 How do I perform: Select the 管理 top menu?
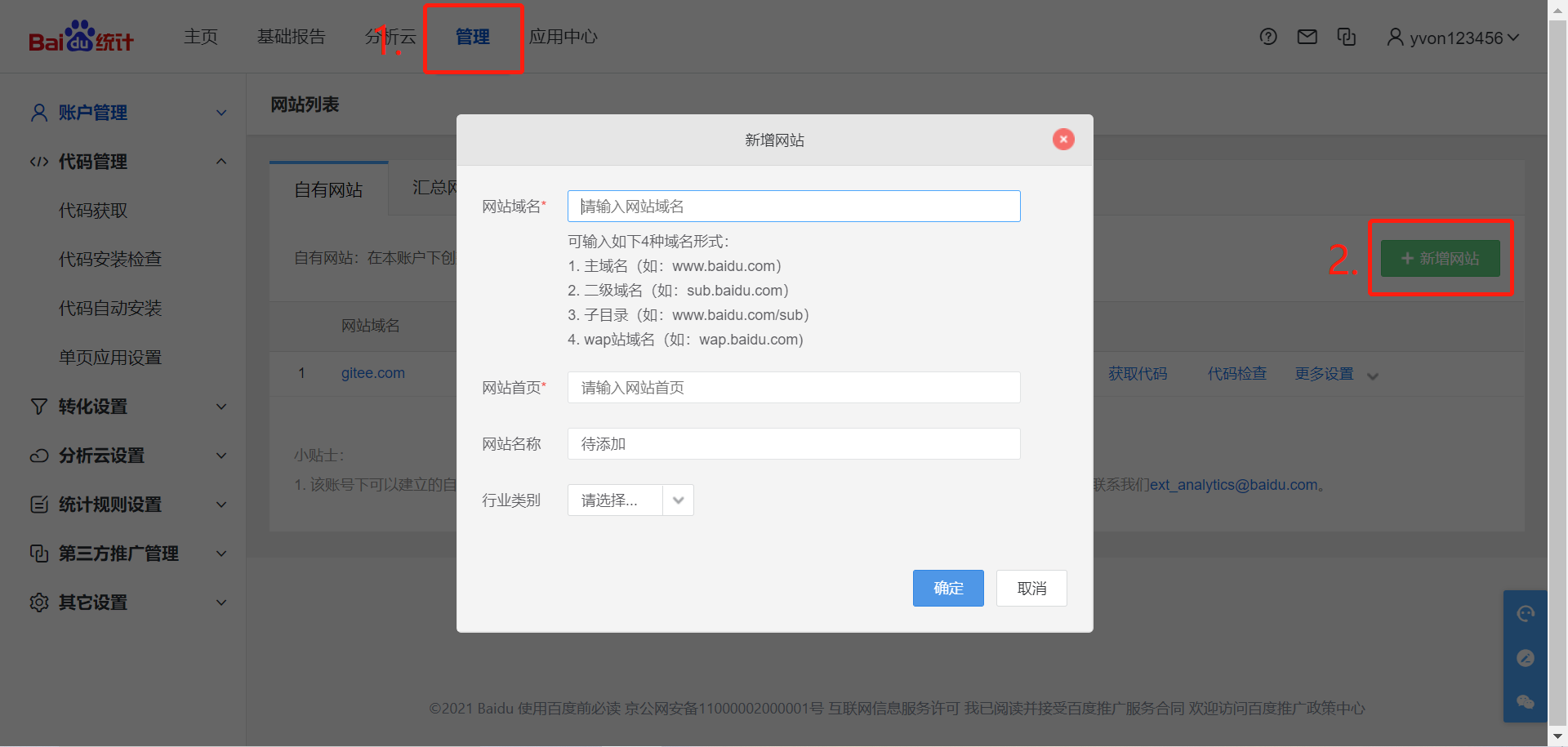(473, 37)
